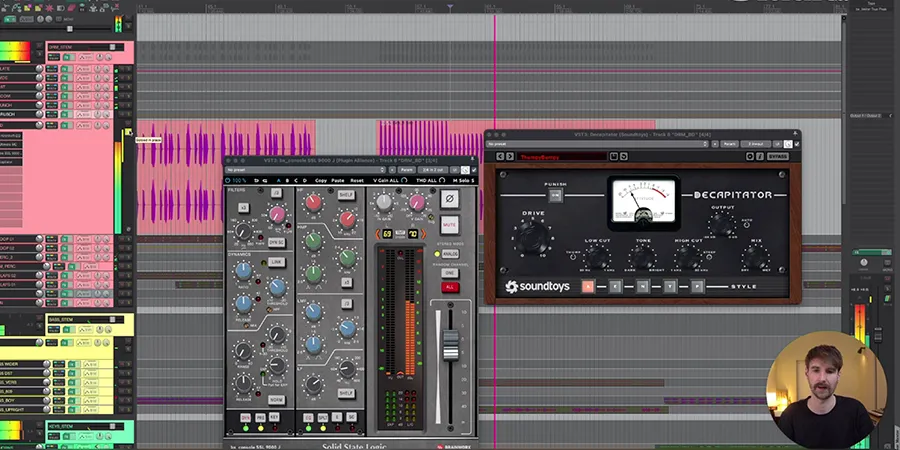Select bank D in SSL toolbar
The image size is (900, 450).
tap(304, 180)
